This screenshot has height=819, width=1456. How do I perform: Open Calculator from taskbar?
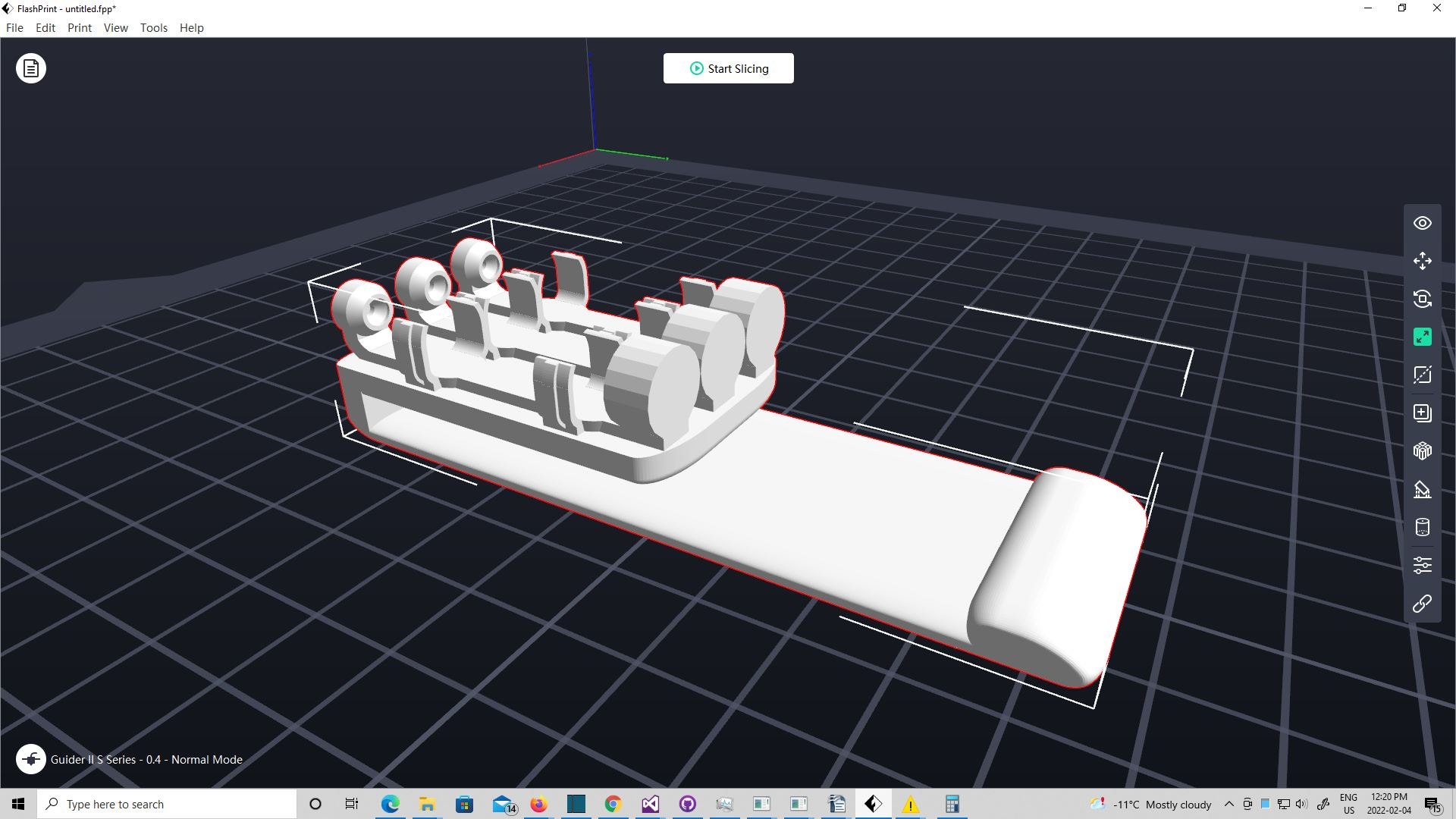[952, 804]
